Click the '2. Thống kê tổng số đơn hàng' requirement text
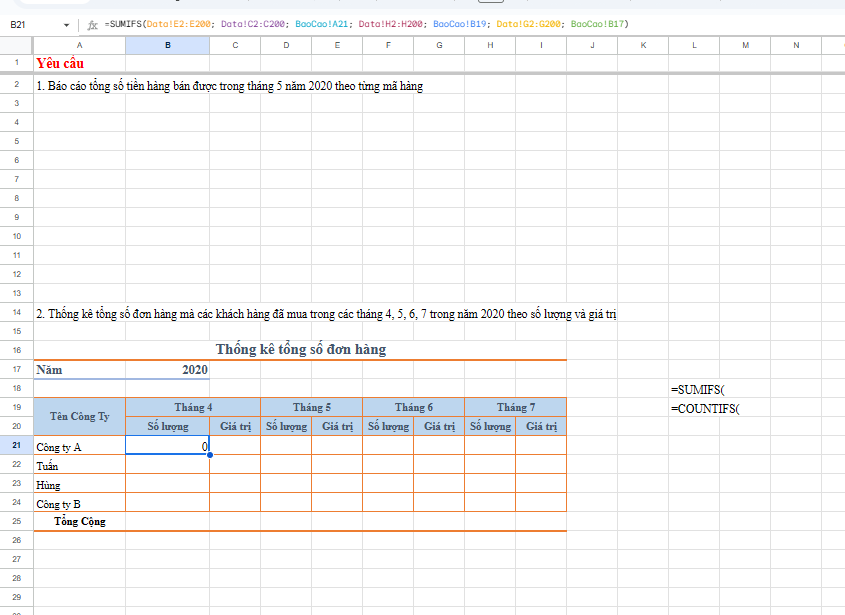Image resolution: width=845 pixels, height=615 pixels. 326,314
